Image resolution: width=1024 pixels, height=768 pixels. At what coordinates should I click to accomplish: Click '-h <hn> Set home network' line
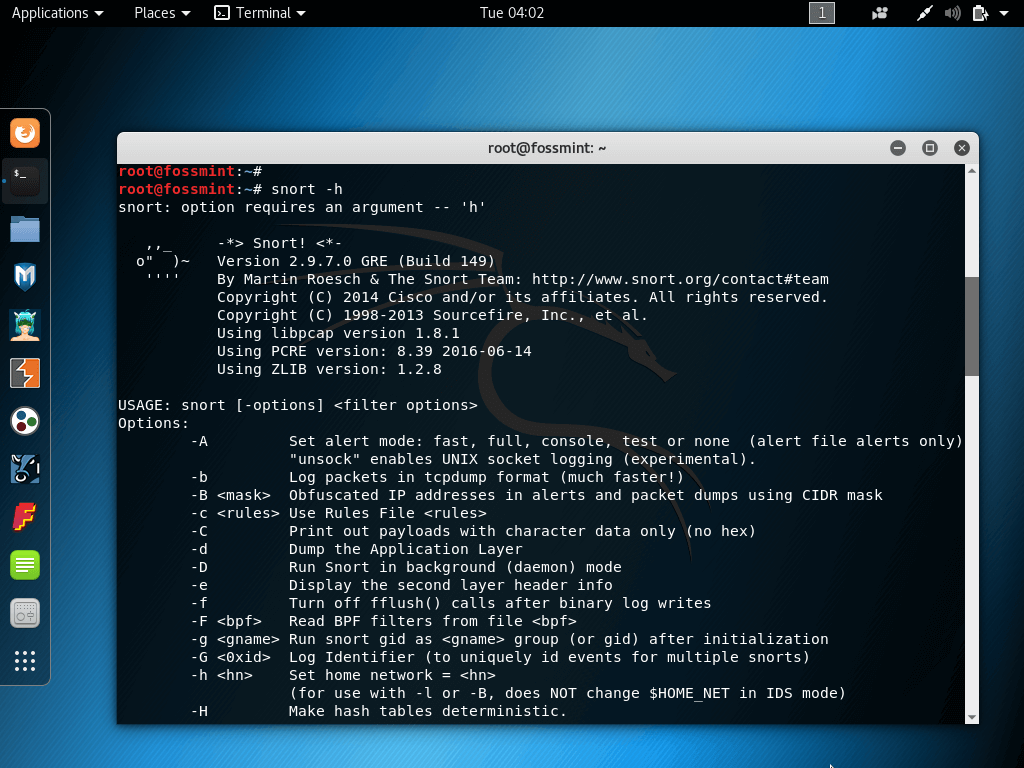pyautogui.click(x=343, y=675)
